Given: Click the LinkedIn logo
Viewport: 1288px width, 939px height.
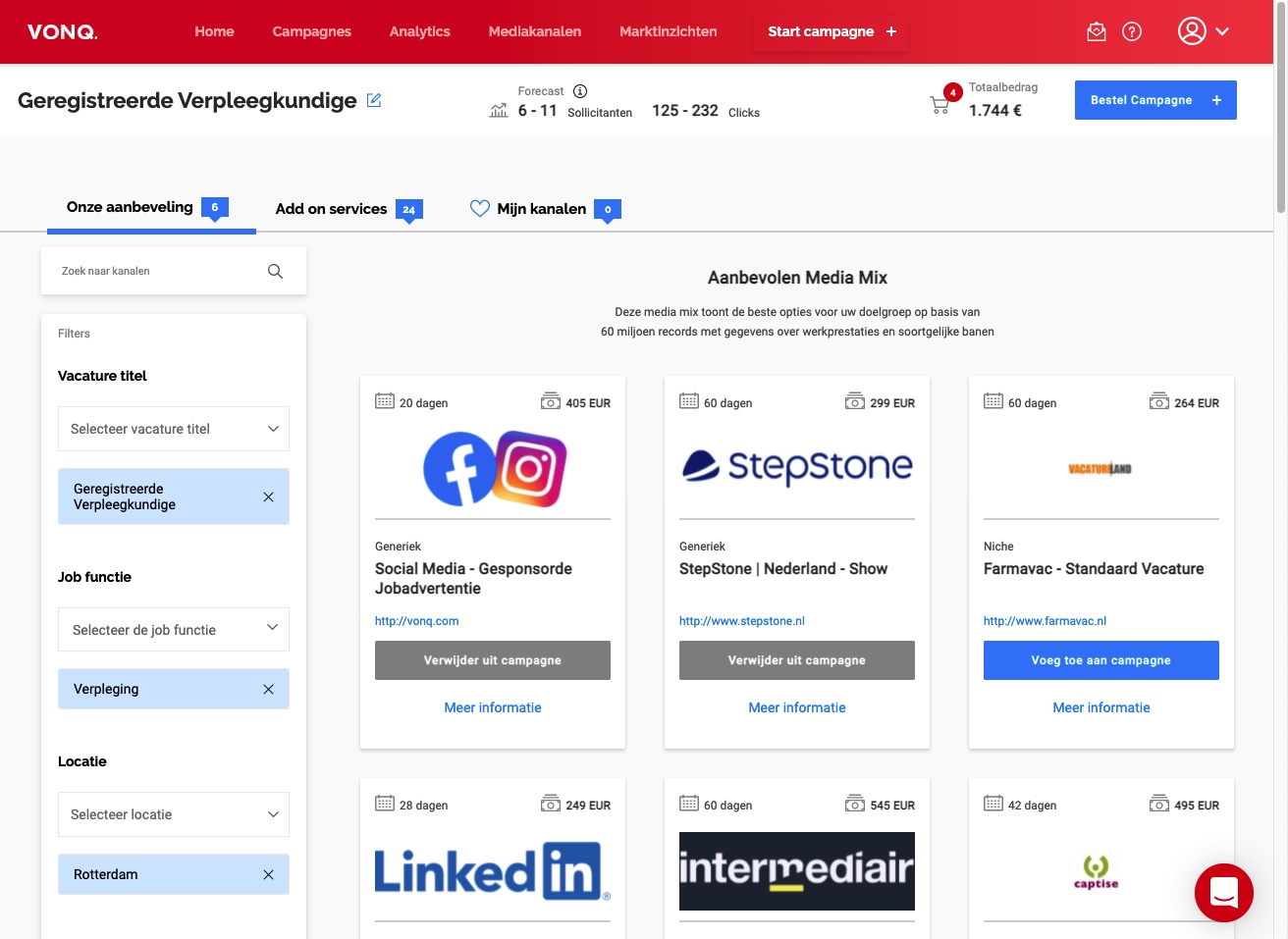Looking at the screenshot, I should point(493,871).
